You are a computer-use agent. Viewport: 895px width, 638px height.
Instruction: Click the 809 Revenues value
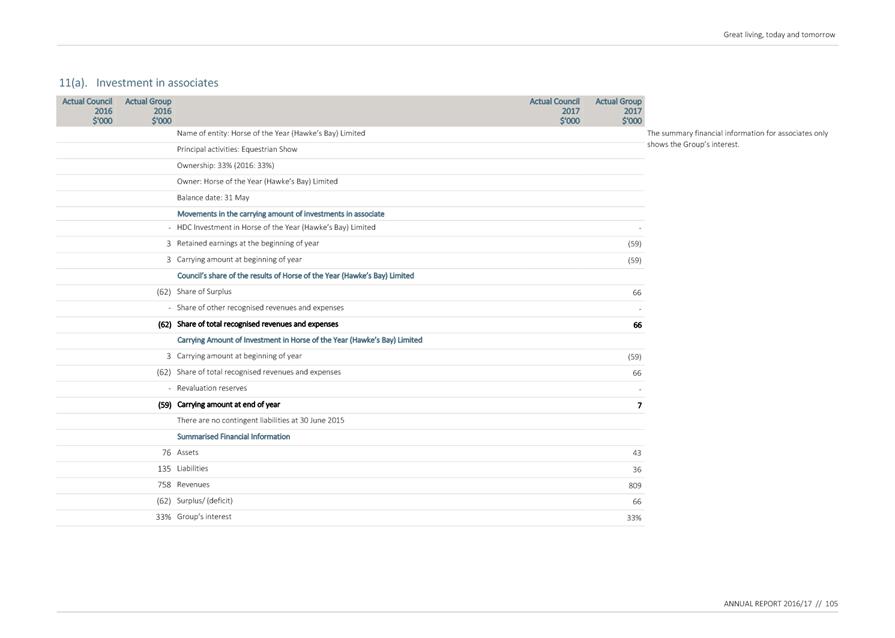pos(635,486)
